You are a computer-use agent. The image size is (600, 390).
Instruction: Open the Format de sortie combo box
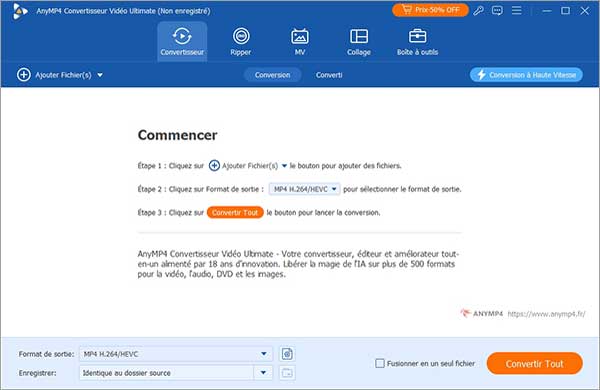176,354
